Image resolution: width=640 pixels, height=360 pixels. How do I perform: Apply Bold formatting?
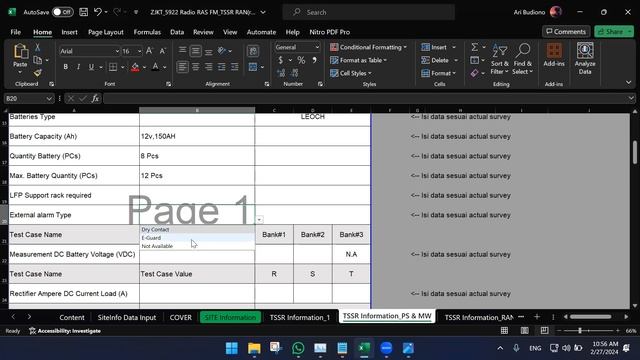pyautogui.click(x=65, y=67)
